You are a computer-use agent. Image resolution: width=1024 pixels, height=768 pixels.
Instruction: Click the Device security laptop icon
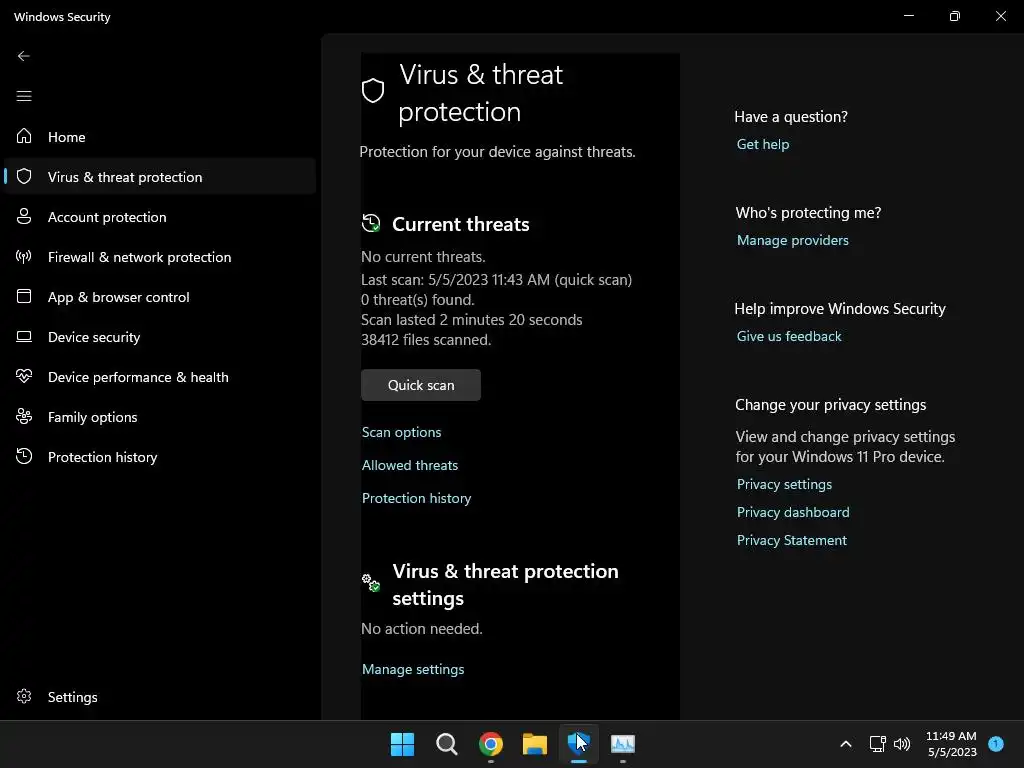(x=24, y=336)
